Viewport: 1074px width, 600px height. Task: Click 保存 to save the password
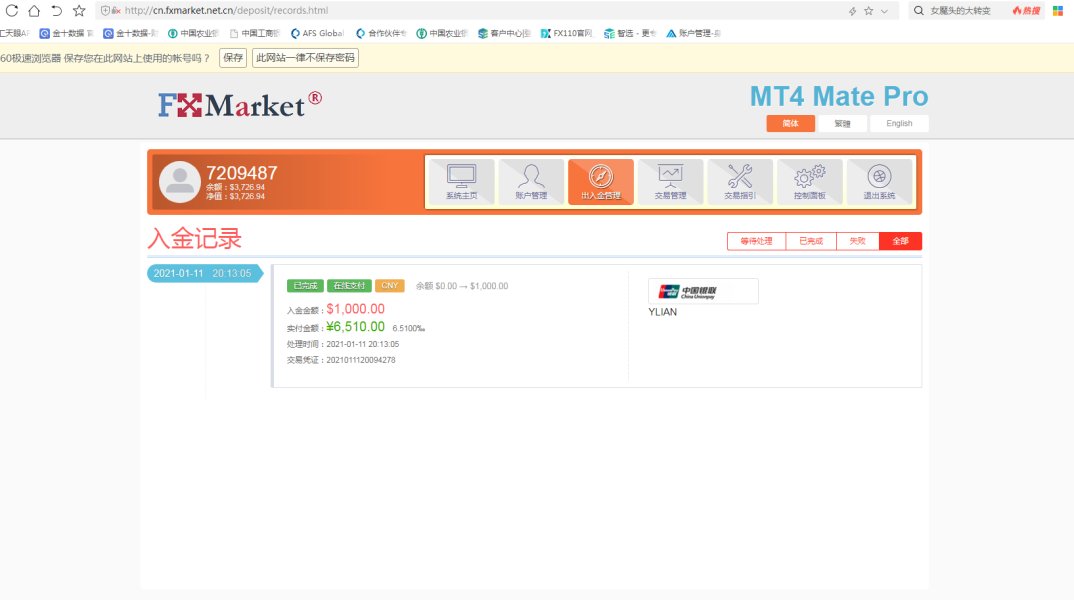233,58
